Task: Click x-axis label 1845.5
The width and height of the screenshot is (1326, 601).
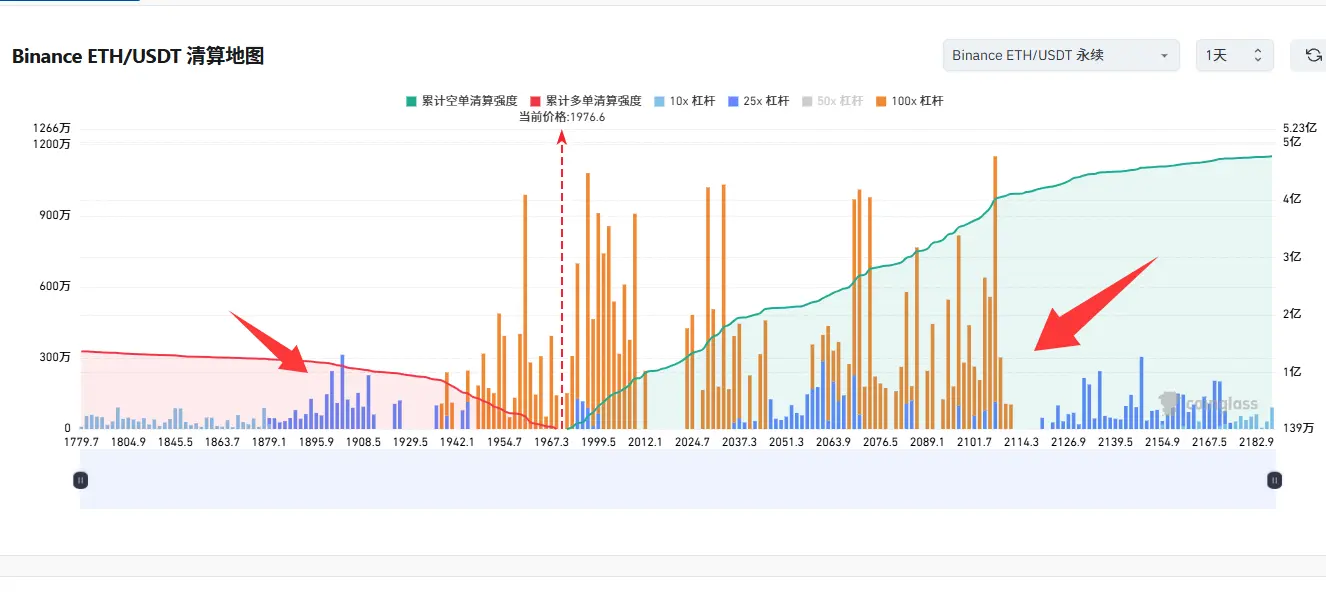Action: coord(175,442)
